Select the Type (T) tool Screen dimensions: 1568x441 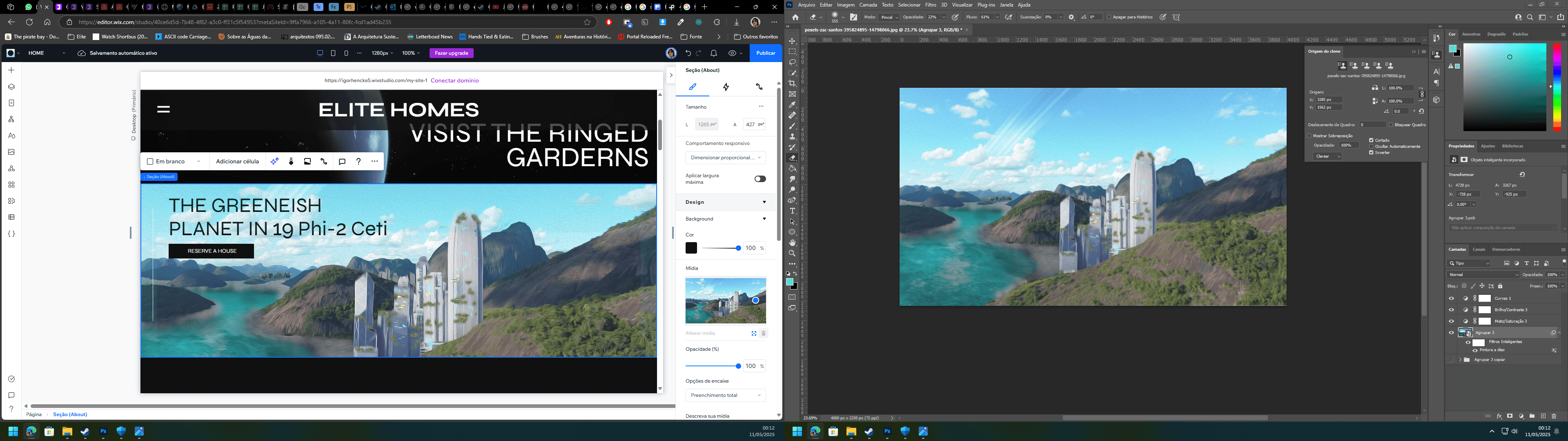pos(792,211)
